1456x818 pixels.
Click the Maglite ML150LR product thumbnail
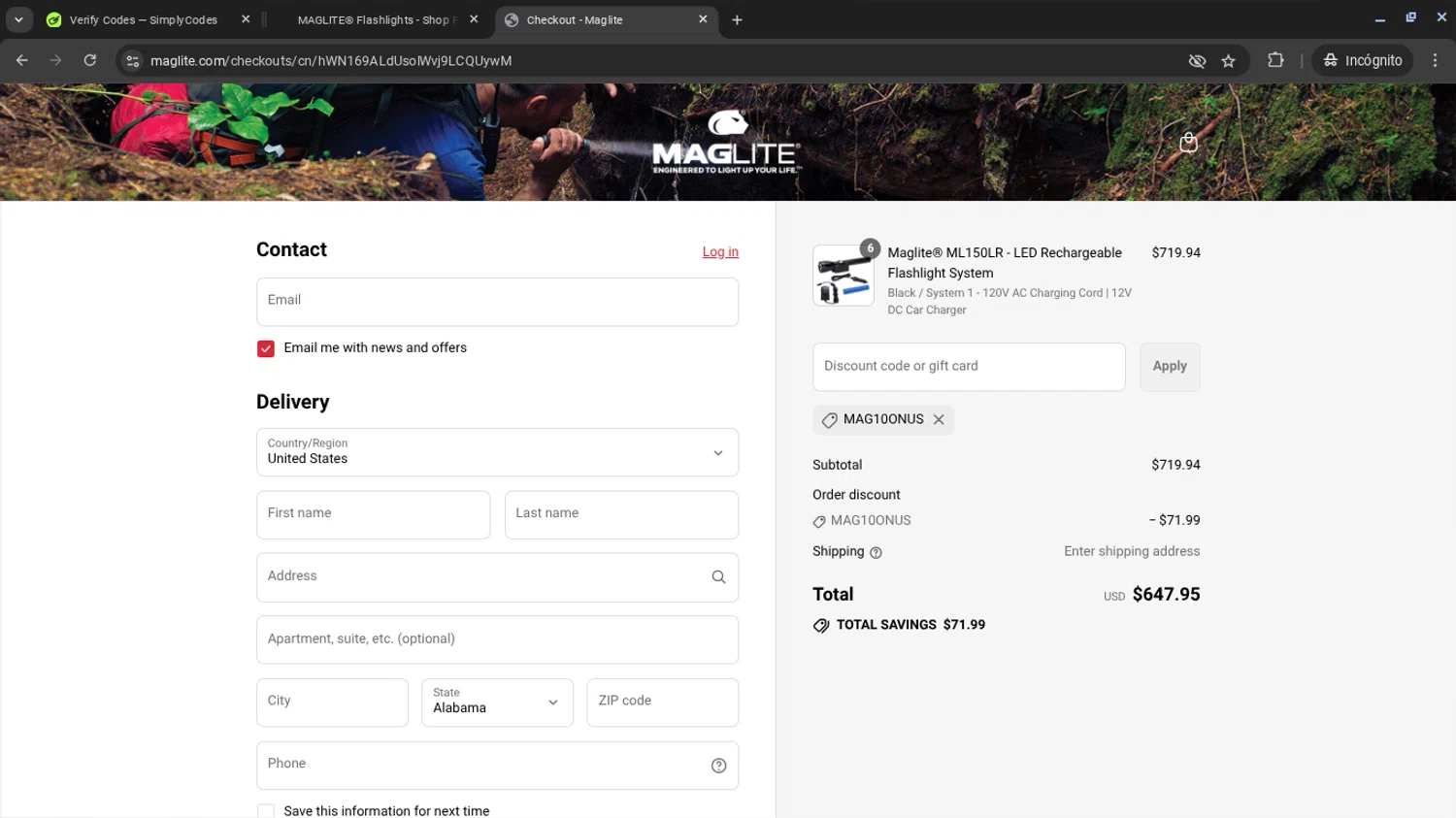(844, 276)
